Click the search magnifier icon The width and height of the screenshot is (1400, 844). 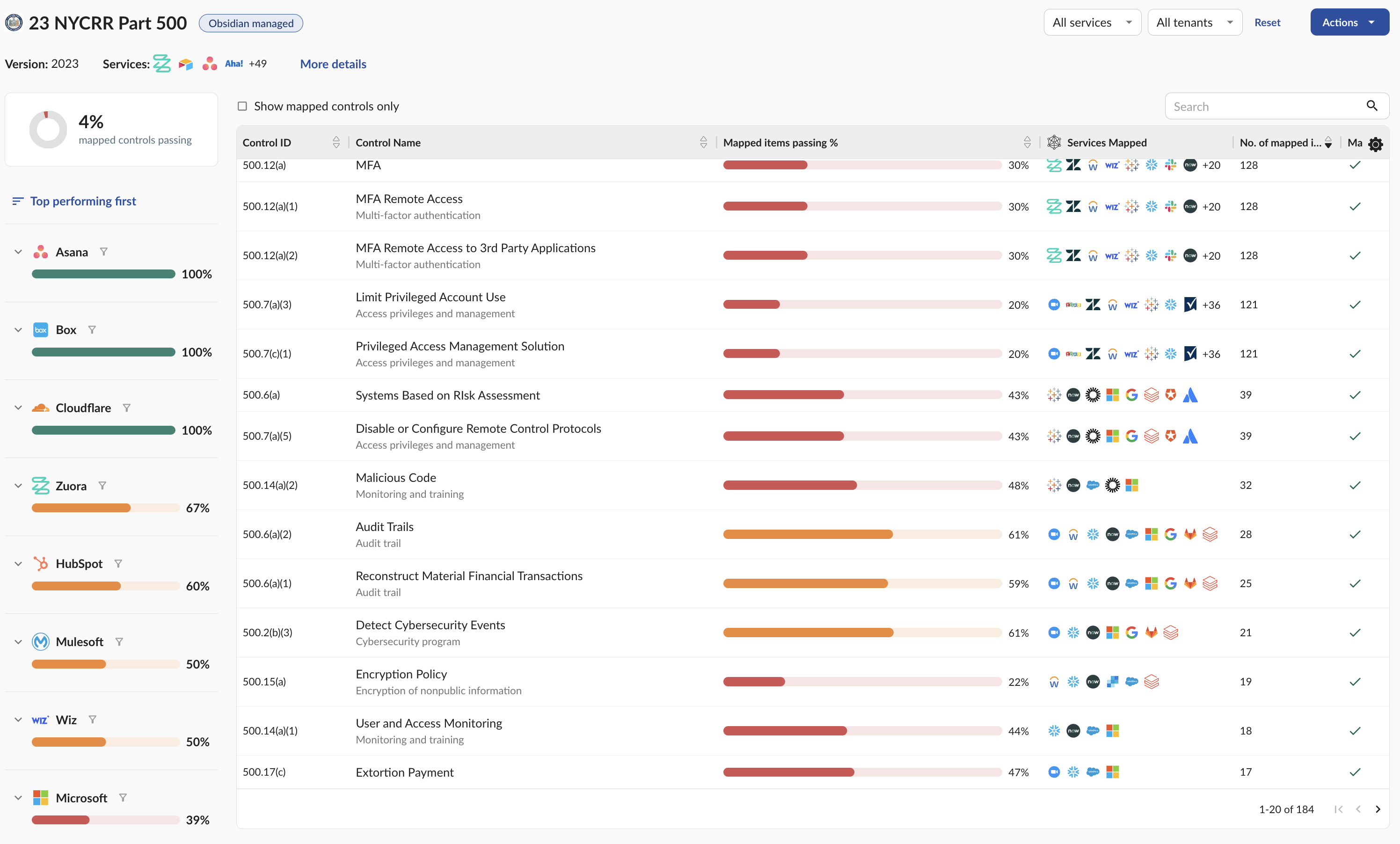click(1371, 106)
